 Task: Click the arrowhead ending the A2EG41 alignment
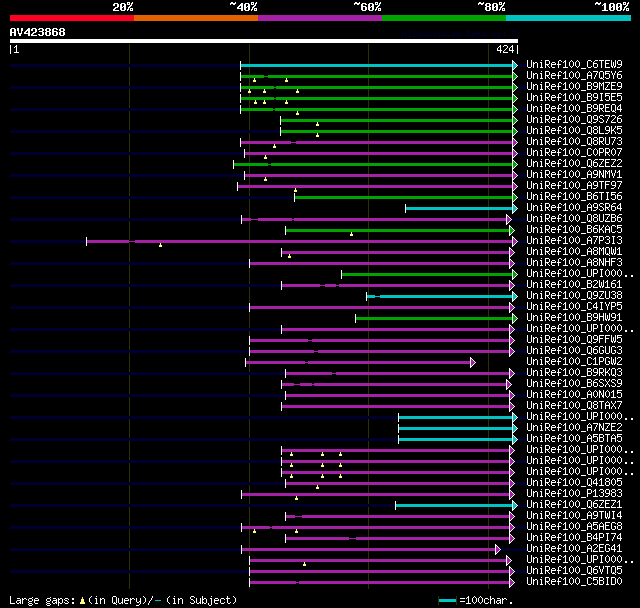coord(498,550)
